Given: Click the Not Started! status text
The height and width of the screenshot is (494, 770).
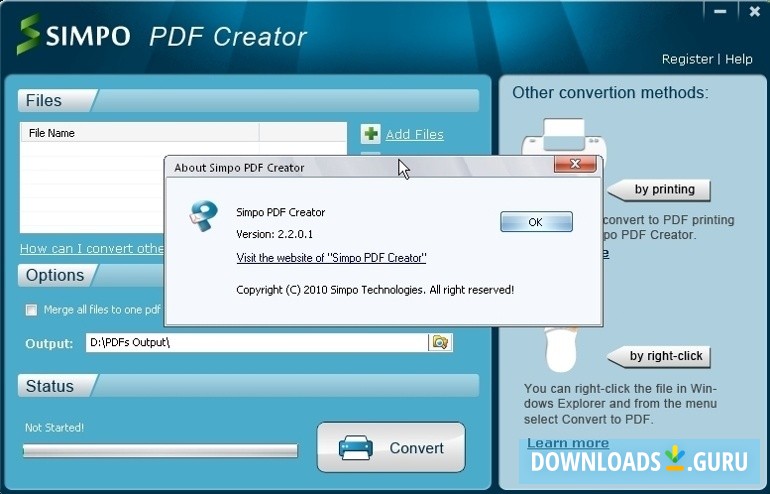Looking at the screenshot, I should click(55, 428).
